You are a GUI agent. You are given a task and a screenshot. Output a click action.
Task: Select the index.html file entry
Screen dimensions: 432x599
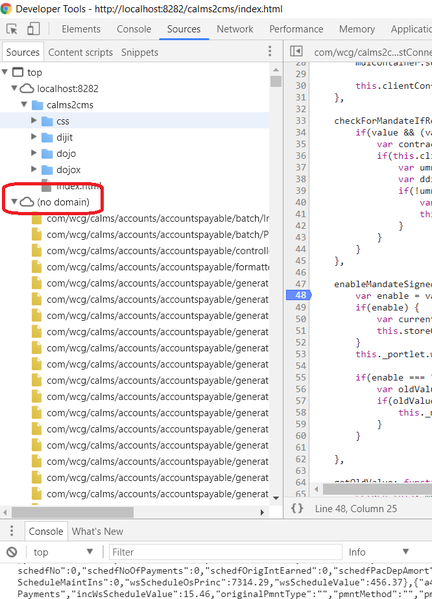[x=79, y=186]
